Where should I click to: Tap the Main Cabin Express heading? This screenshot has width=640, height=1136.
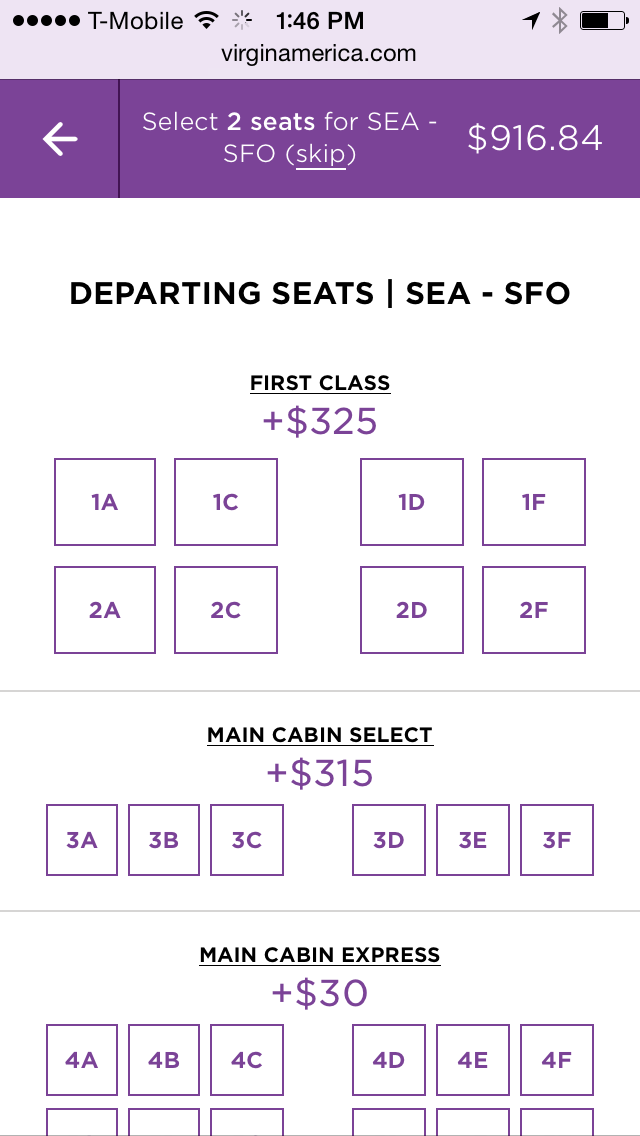(x=320, y=955)
